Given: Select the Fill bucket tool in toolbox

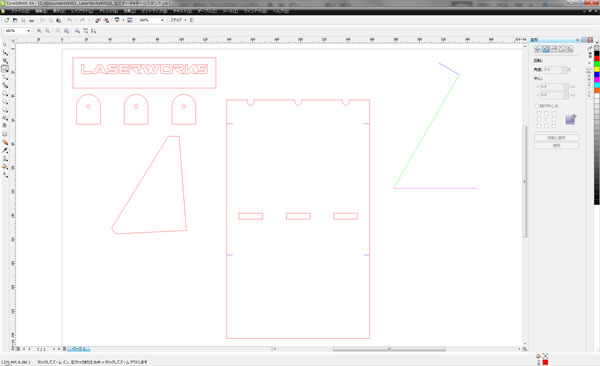Looking at the screenshot, I should point(5,167).
